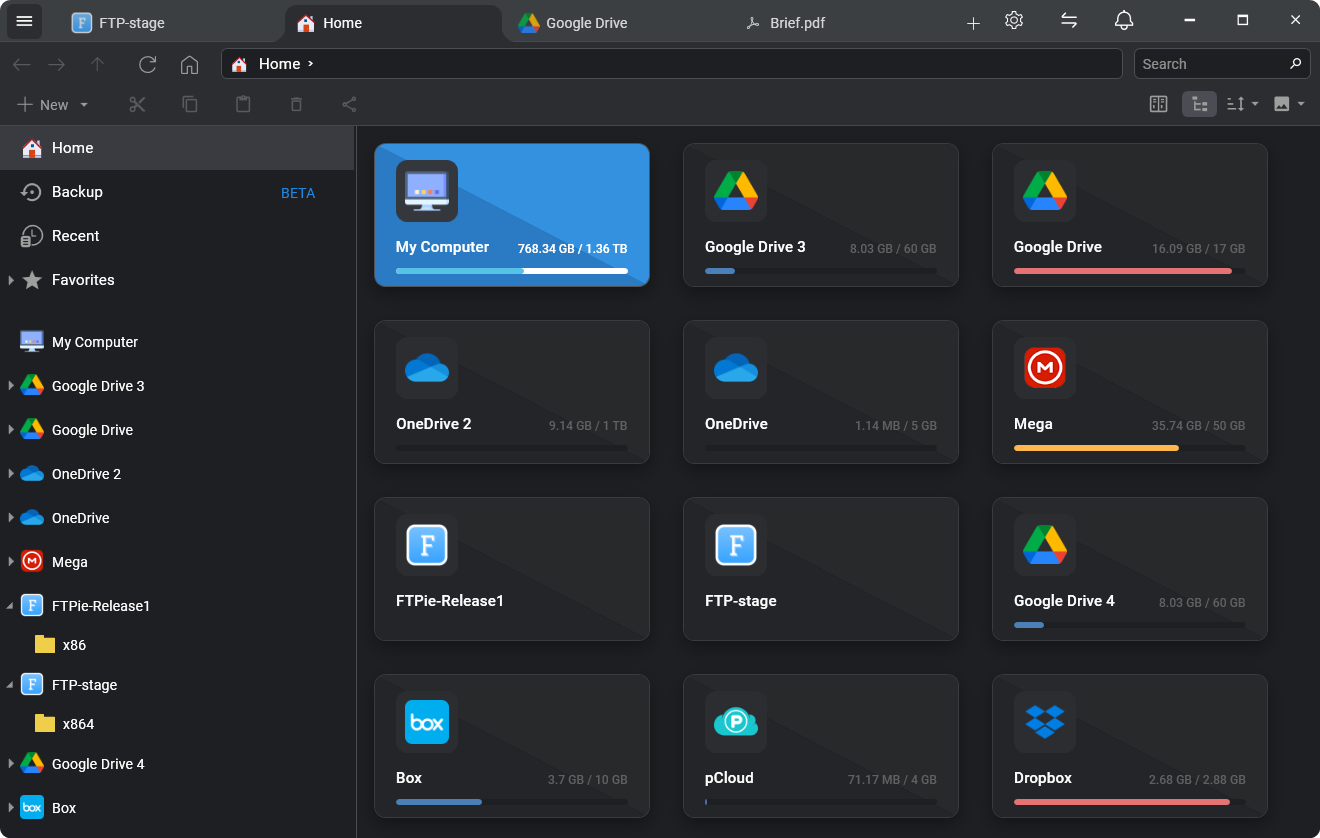Toggle the preview pane icon
Image resolution: width=1320 pixels, height=838 pixels.
coord(1285,103)
